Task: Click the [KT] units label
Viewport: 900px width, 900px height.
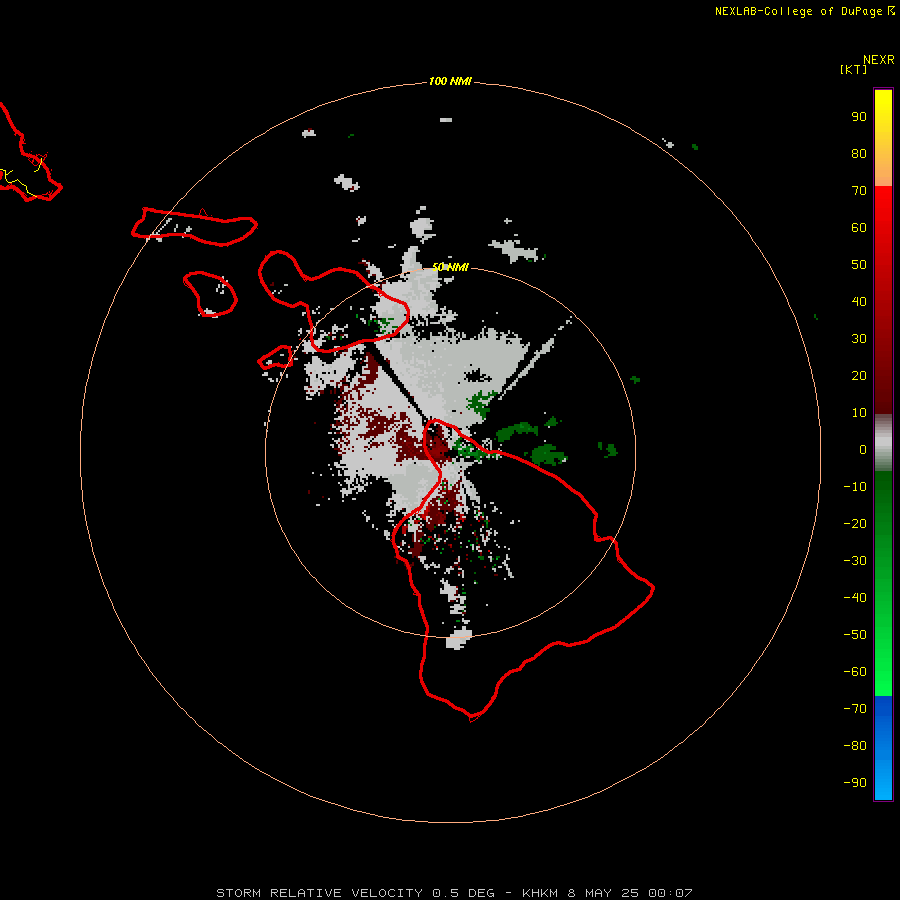Action: pos(853,69)
